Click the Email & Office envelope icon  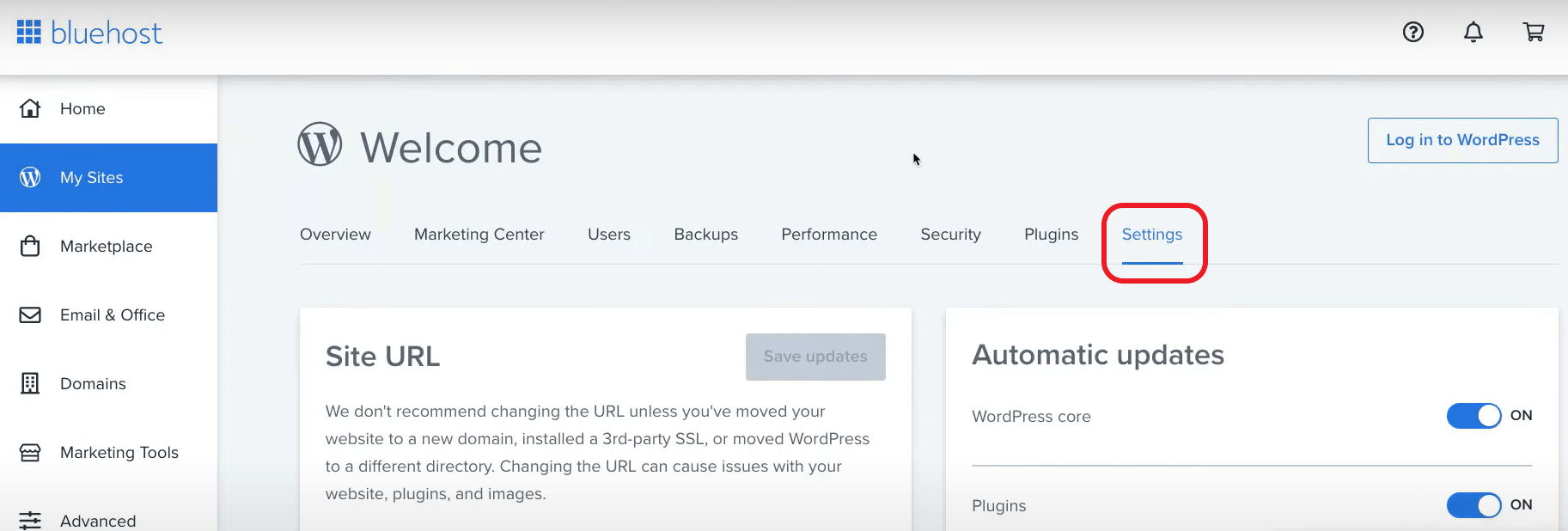click(x=30, y=314)
